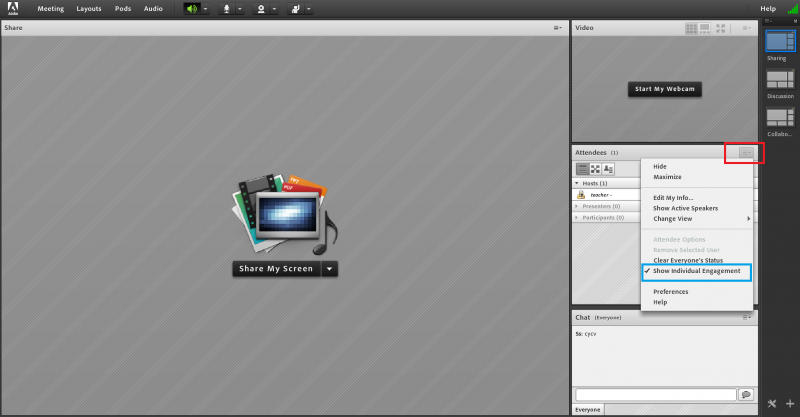Viewport: 800px width, 417px height.
Task: Open dropdown arrow beside the speaker icon
Action: point(205,8)
